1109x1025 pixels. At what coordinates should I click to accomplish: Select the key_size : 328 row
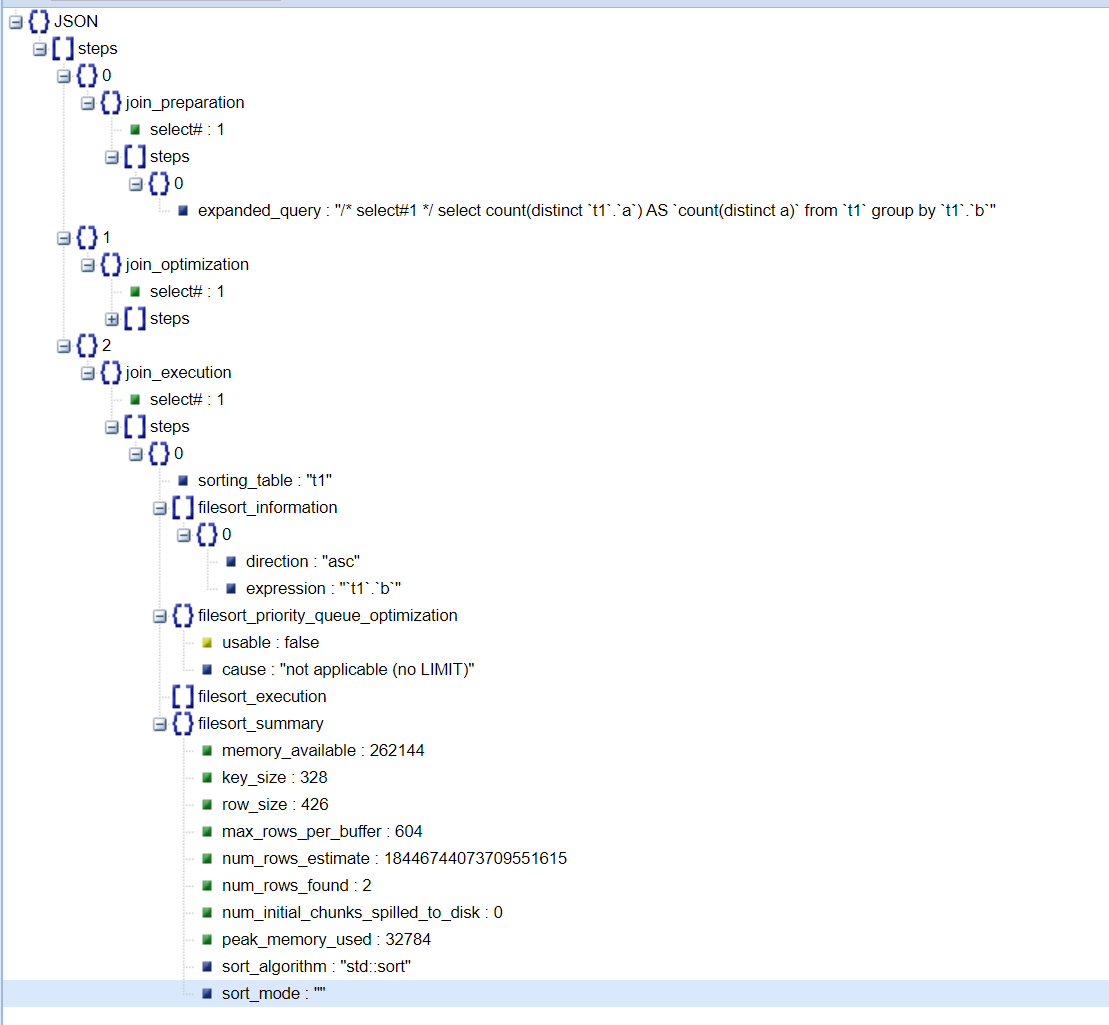(x=275, y=778)
